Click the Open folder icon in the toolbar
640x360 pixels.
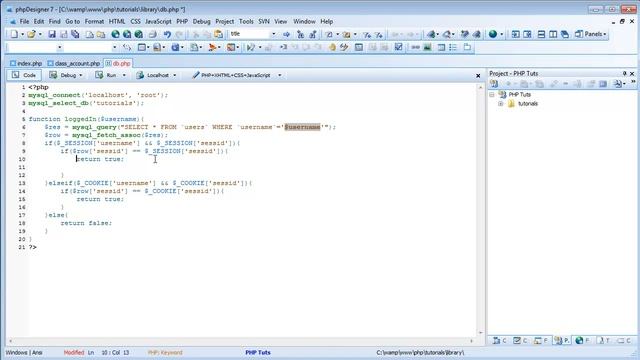(31, 34)
